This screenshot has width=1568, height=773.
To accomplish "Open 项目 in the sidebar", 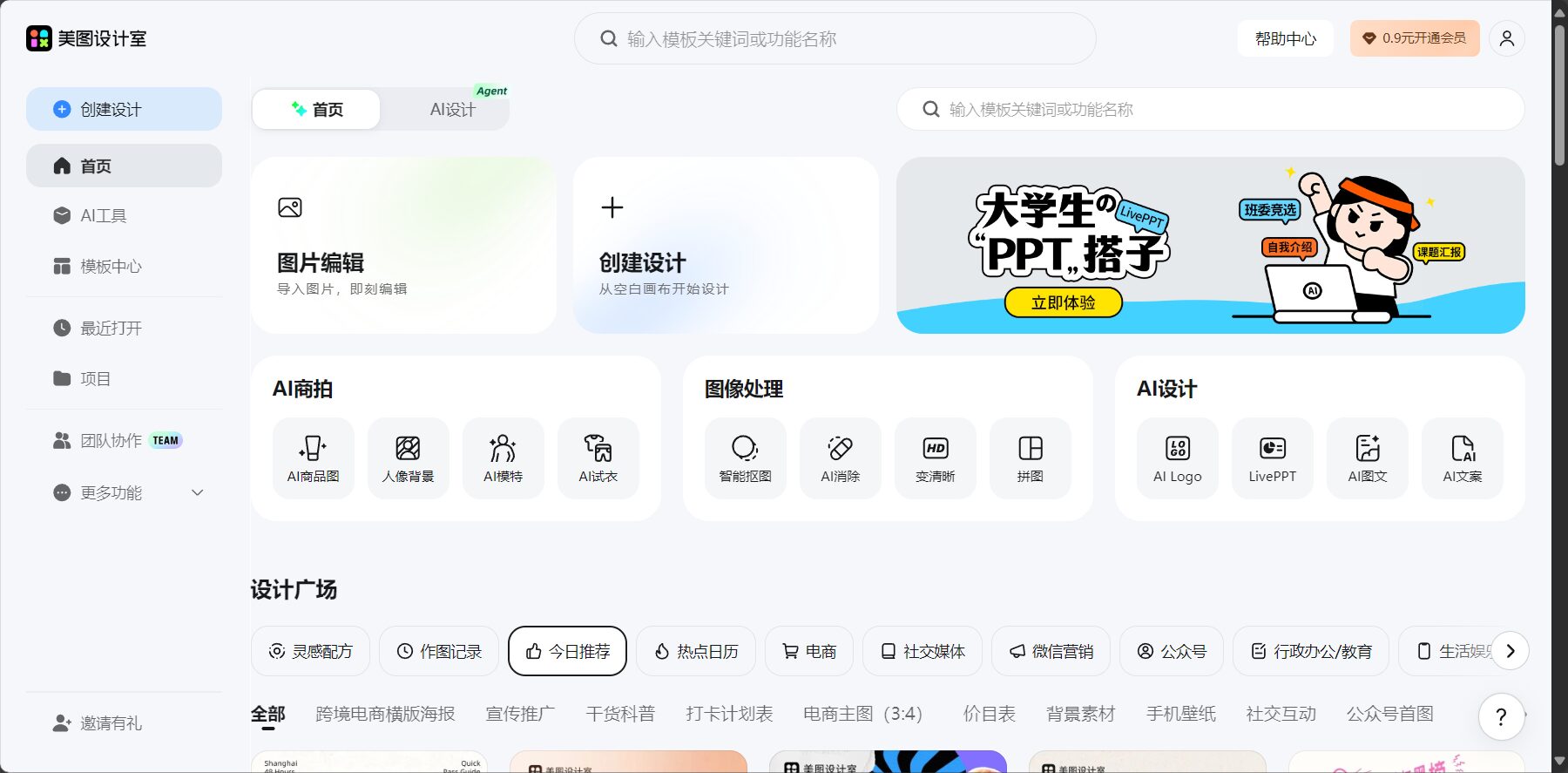I will click(x=124, y=378).
